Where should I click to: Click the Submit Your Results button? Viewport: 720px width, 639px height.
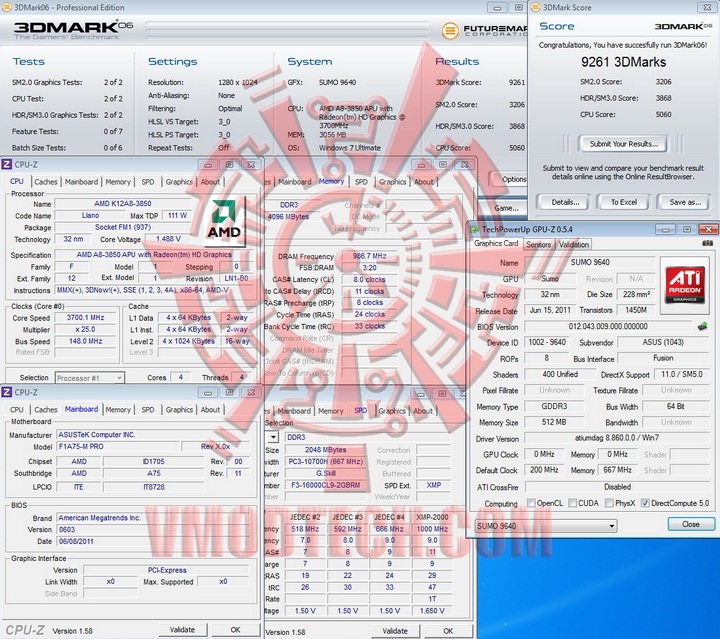point(623,144)
